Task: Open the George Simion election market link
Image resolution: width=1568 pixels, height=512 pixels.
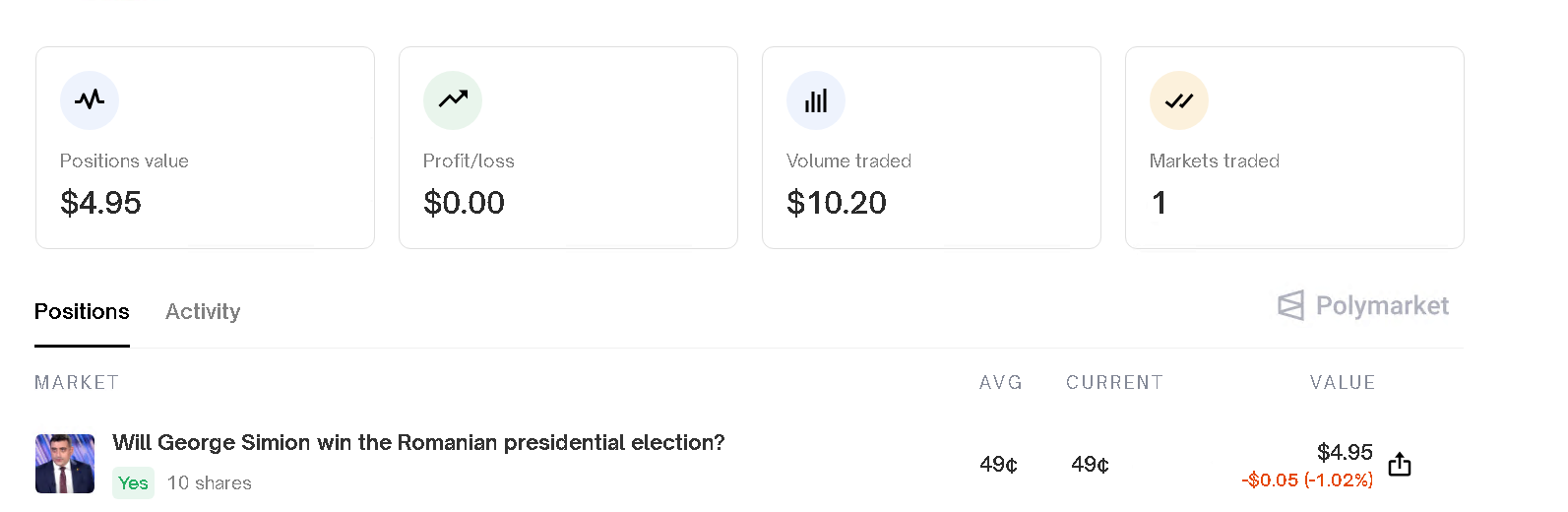Action: point(418,443)
